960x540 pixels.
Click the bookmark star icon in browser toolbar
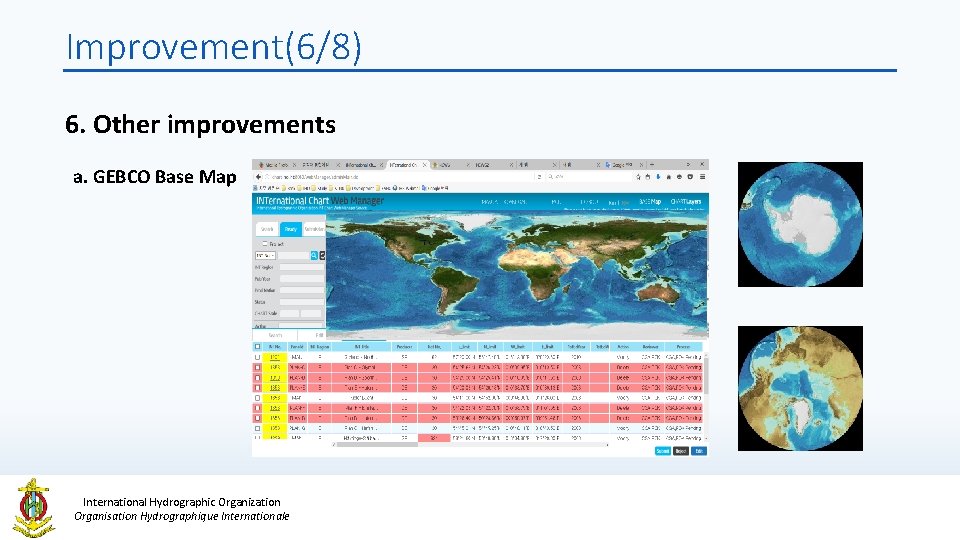638,177
